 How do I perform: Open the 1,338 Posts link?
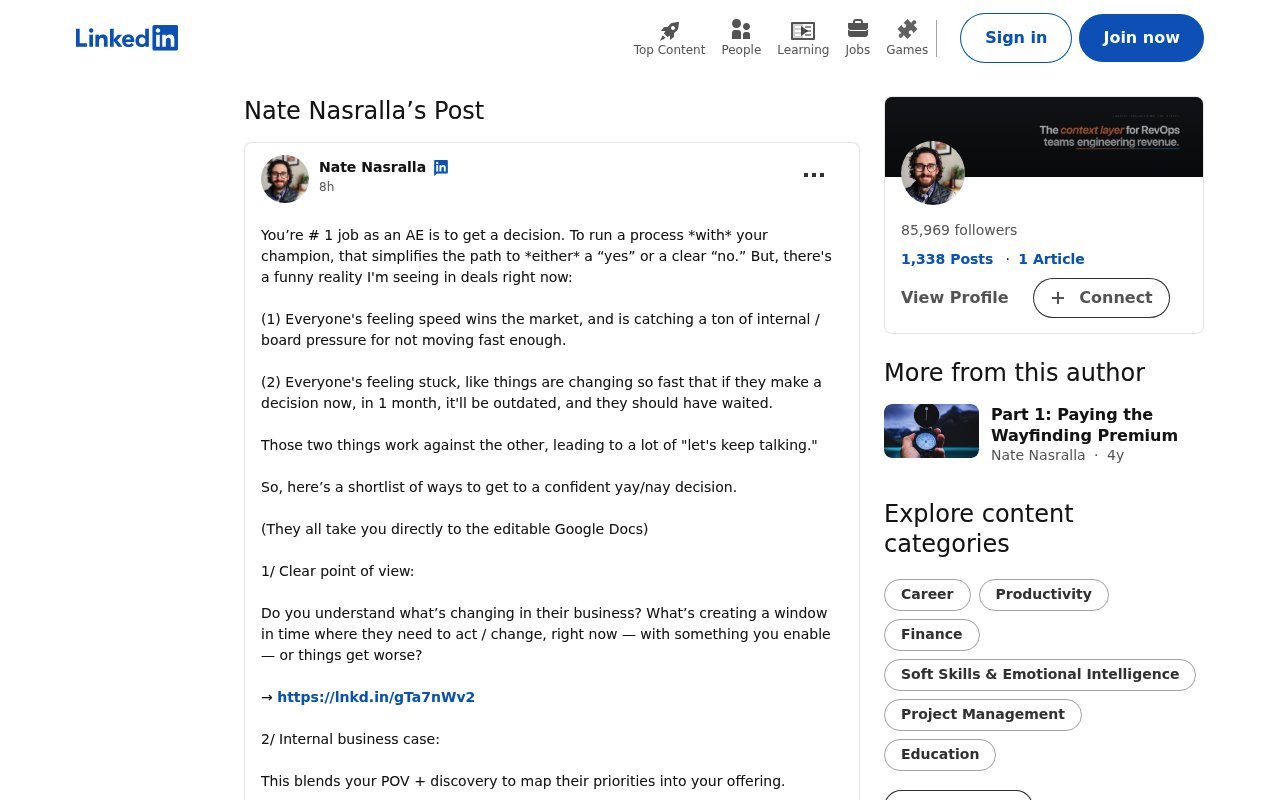coord(947,259)
